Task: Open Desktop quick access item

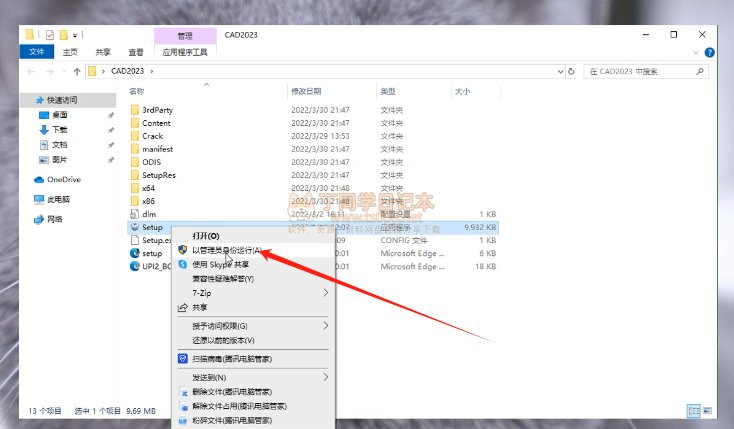Action: 59,115
